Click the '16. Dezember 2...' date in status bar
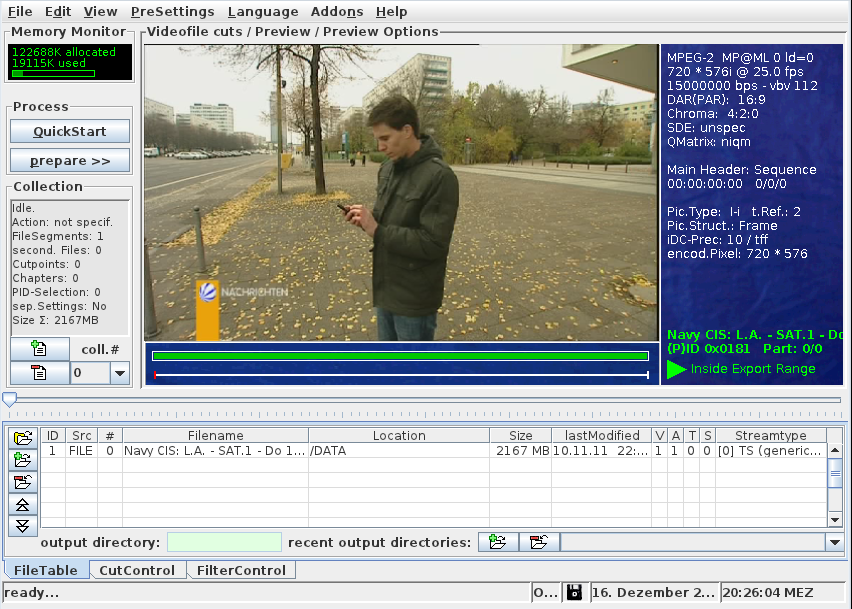 [x=653, y=592]
